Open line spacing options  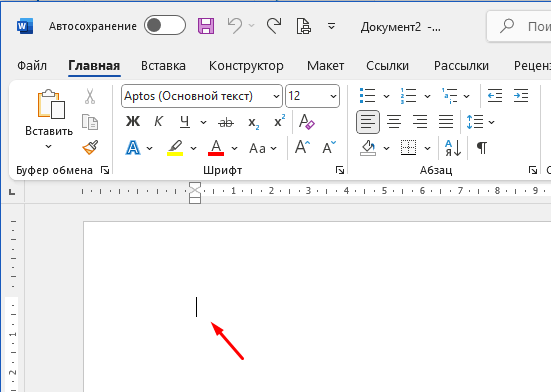[x=480, y=122]
